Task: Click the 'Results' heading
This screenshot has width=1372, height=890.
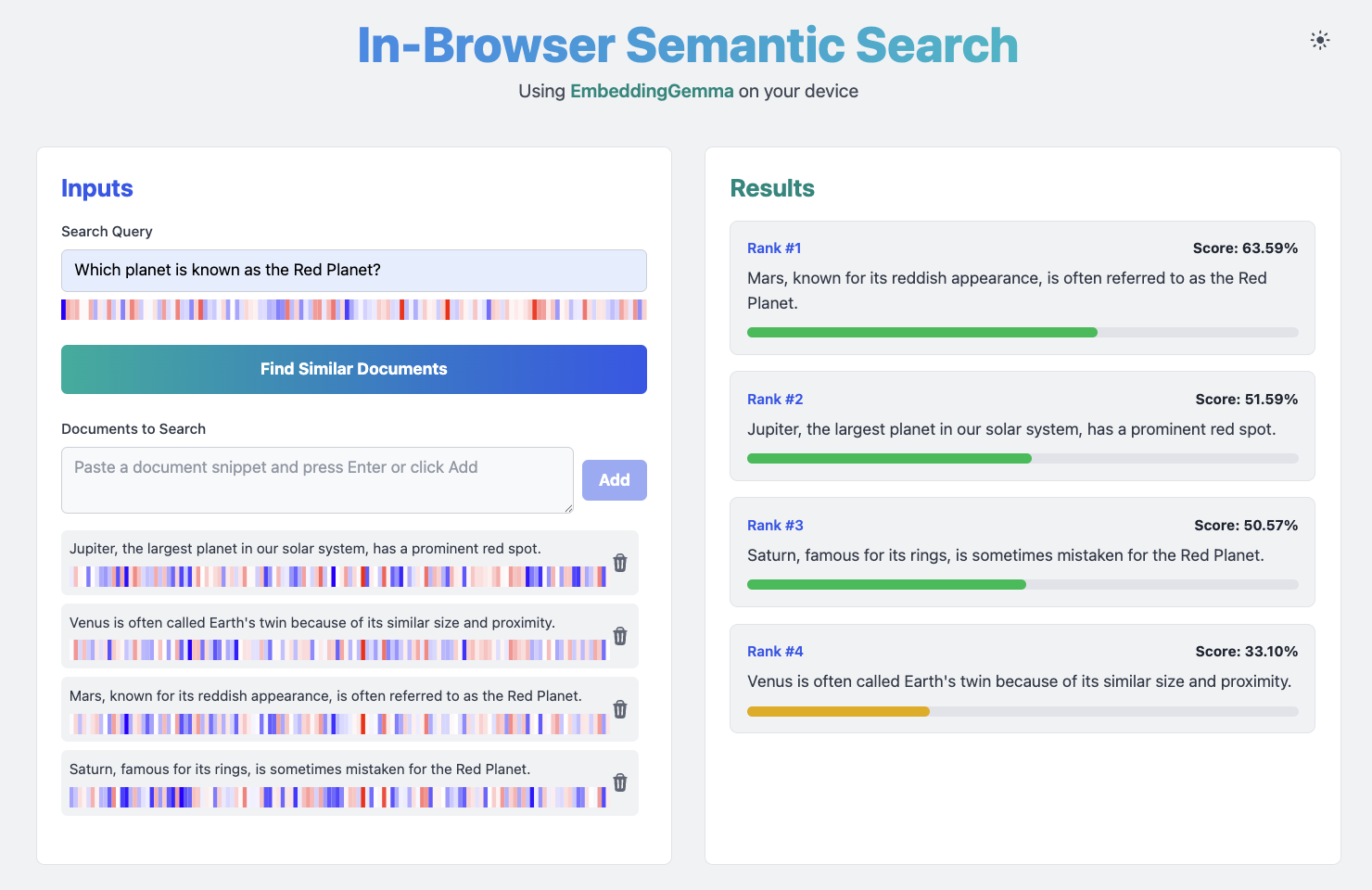Action: [772, 188]
